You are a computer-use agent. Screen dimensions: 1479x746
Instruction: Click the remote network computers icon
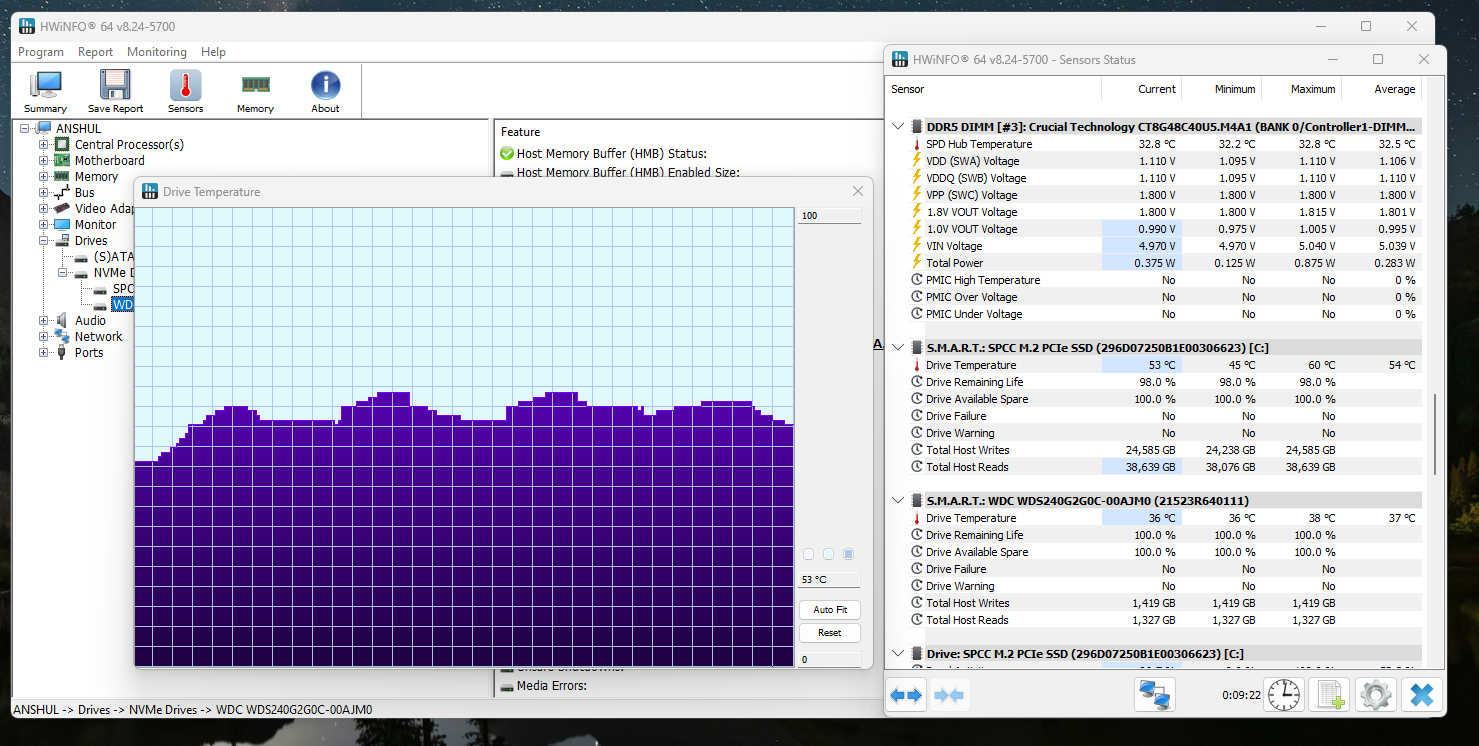(x=1155, y=694)
